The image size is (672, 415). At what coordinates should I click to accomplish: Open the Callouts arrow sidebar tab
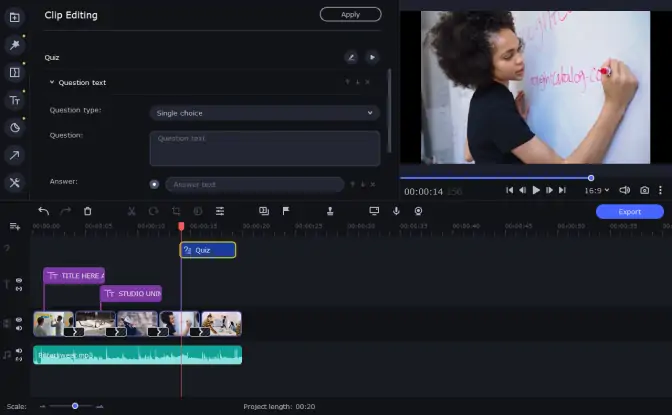click(15, 155)
